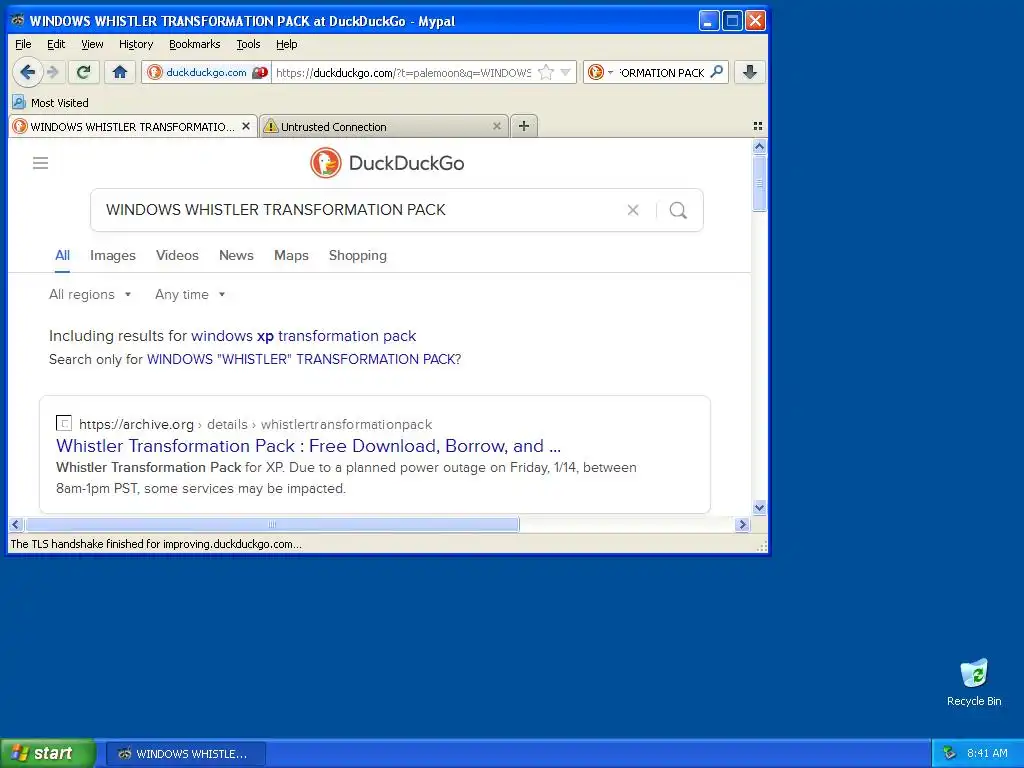1024x768 pixels.
Task: Select the All results tab
Action: [62, 255]
